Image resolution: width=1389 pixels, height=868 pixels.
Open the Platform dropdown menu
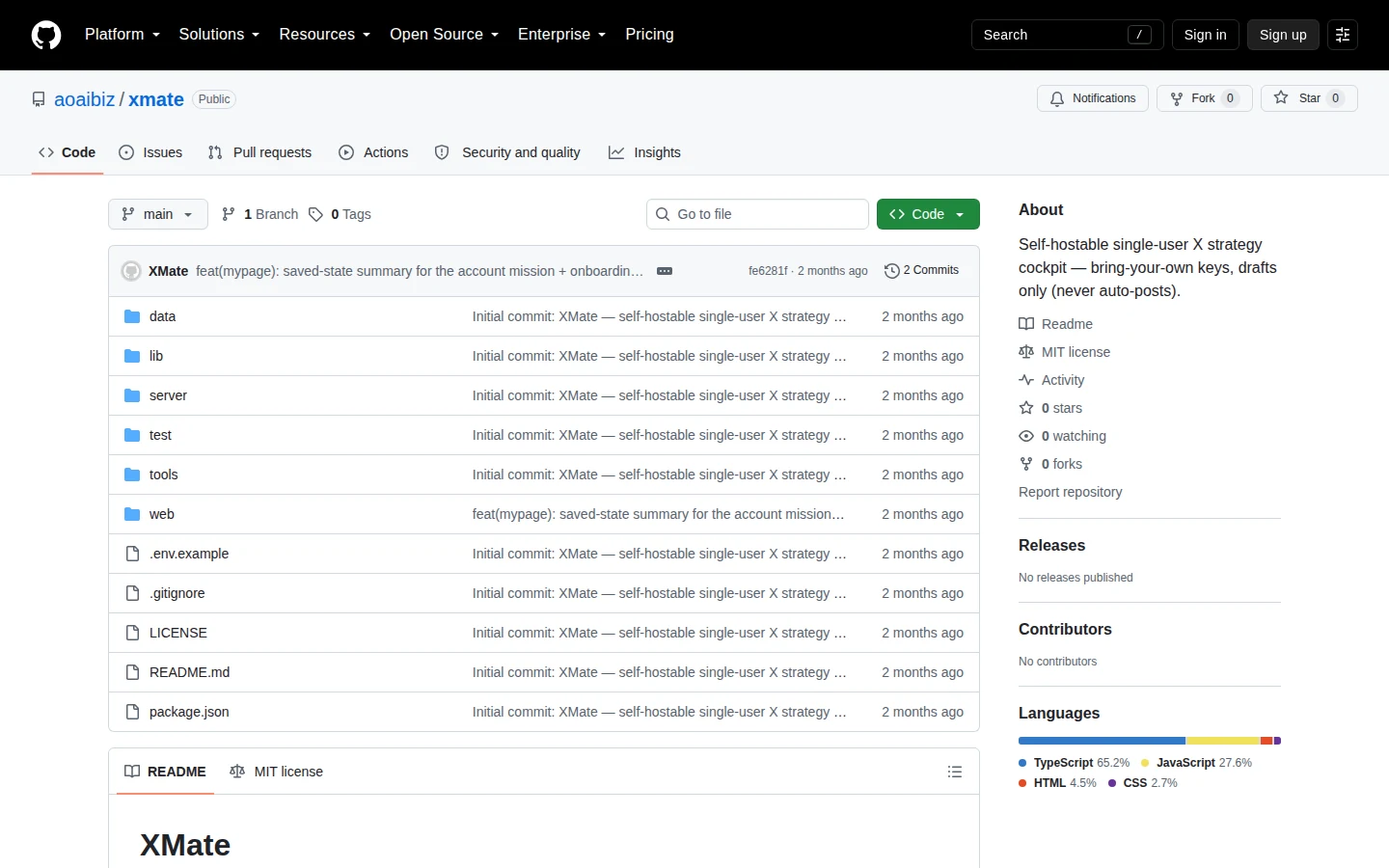(x=123, y=35)
